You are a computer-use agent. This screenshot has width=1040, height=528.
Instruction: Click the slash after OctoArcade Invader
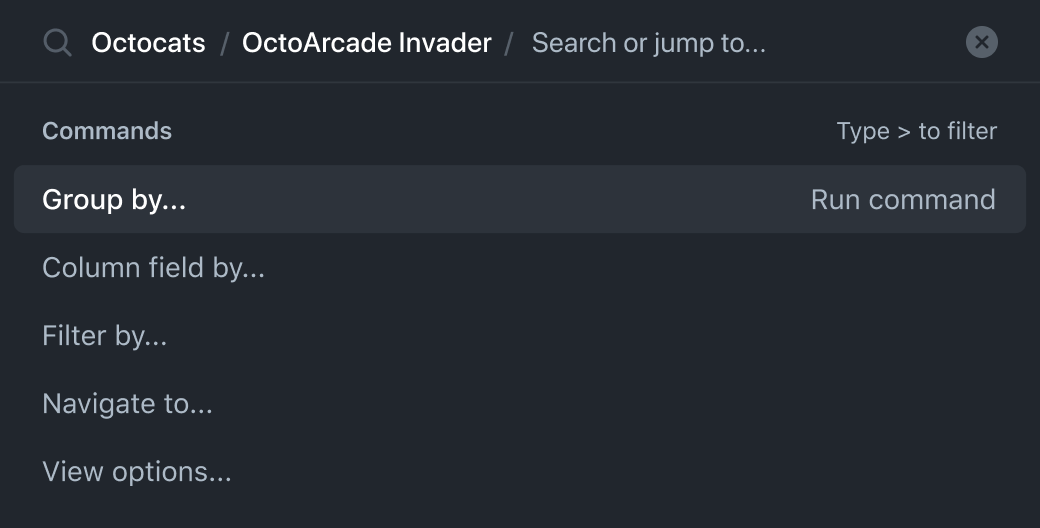pyautogui.click(x=509, y=44)
